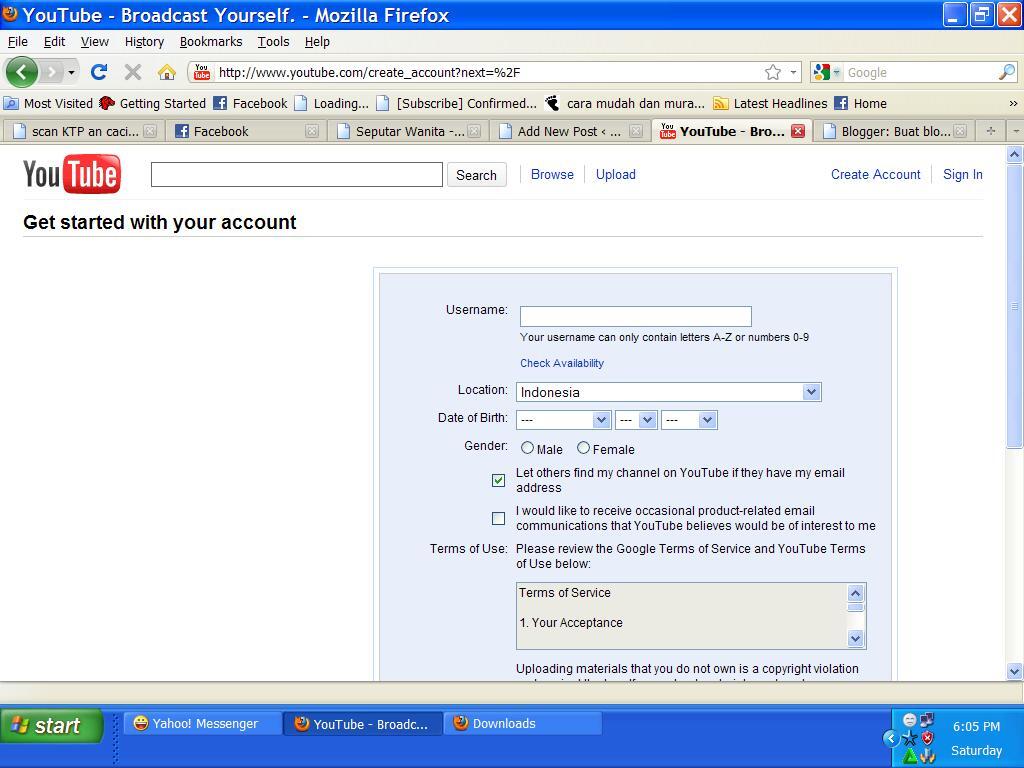Open a new tab with the plus button
The width and height of the screenshot is (1024, 768).
click(x=991, y=131)
